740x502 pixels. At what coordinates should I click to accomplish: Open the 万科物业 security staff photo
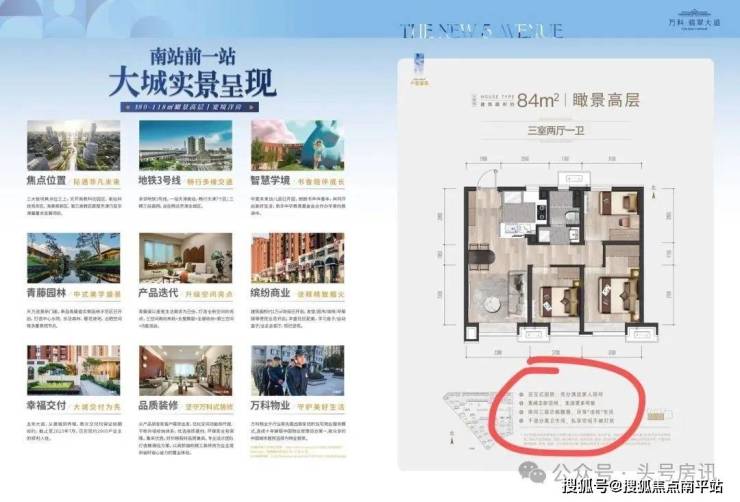coord(298,370)
